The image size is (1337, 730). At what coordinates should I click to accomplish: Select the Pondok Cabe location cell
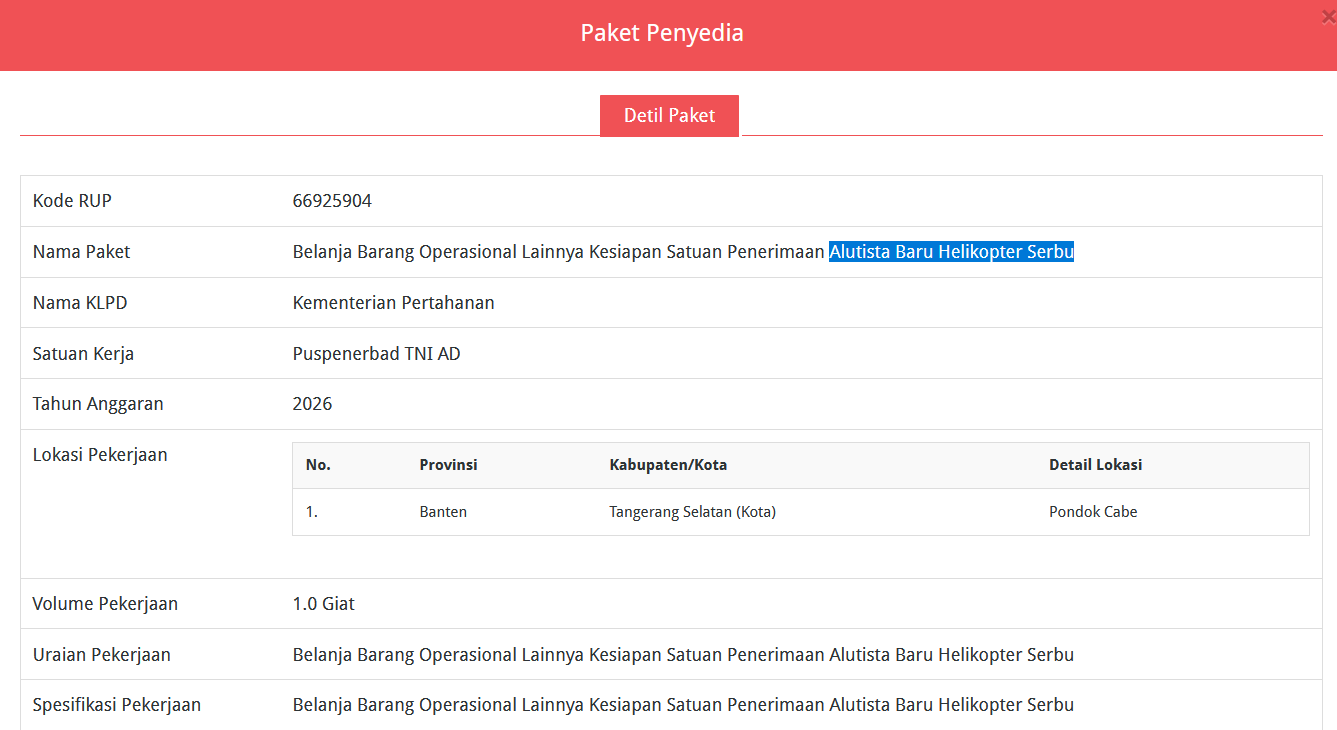(1093, 512)
